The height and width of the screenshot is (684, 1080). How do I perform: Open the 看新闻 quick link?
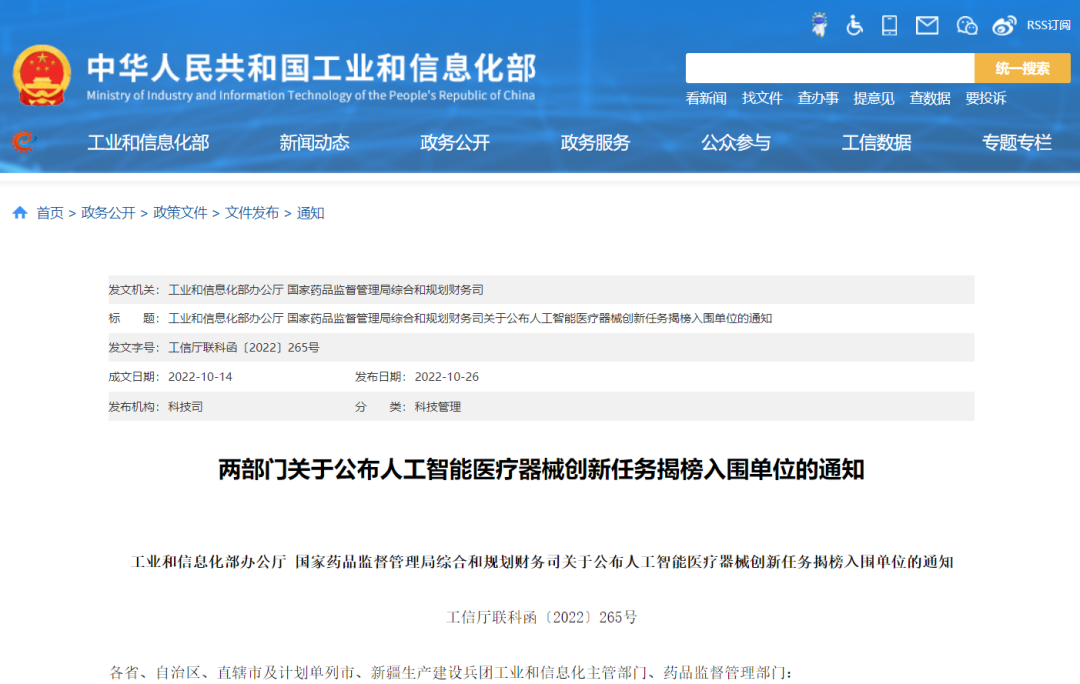click(x=706, y=99)
